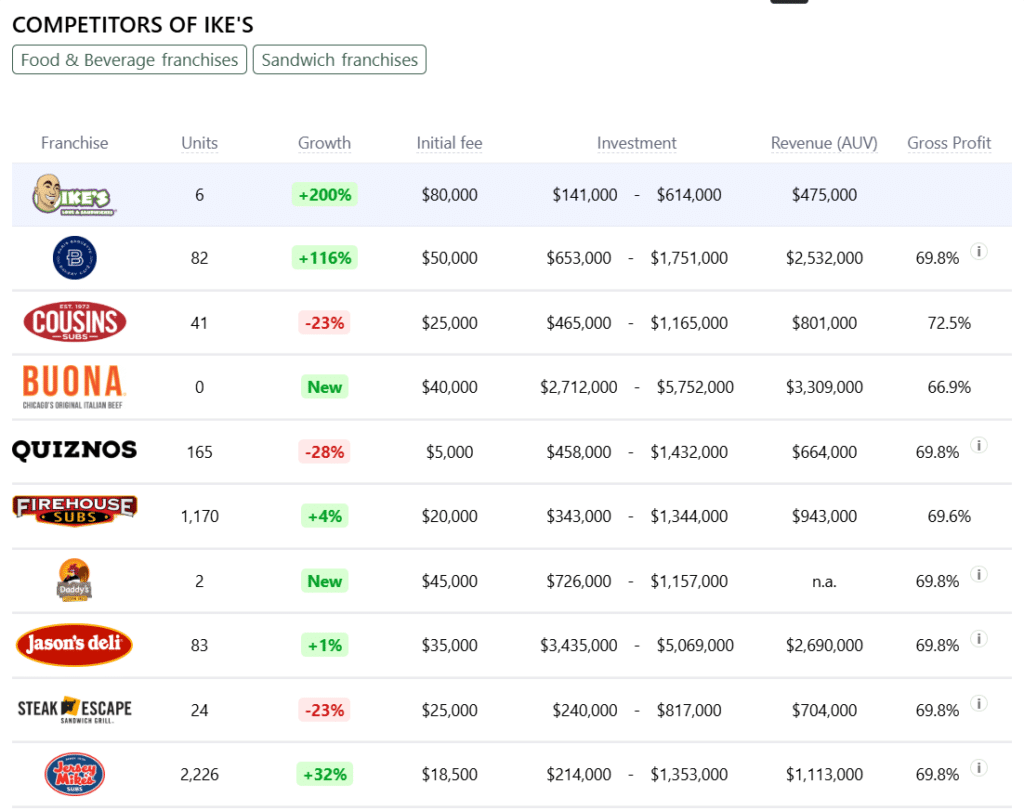Click the $943,000 revenue value
This screenshot has height=810, width=1024.
824,516
